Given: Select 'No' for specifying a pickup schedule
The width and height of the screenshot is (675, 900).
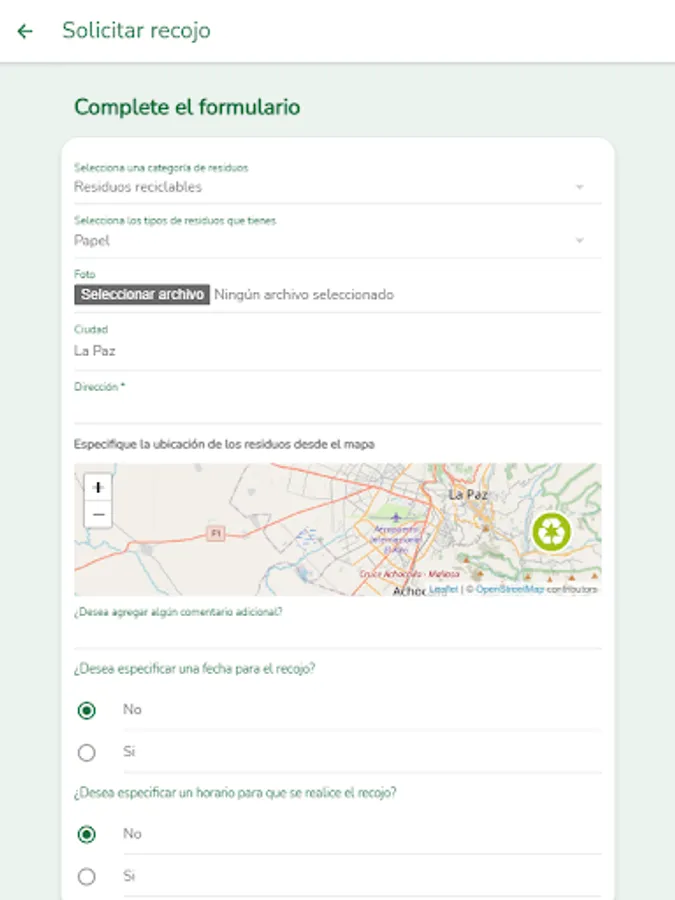Looking at the screenshot, I should click(87, 834).
